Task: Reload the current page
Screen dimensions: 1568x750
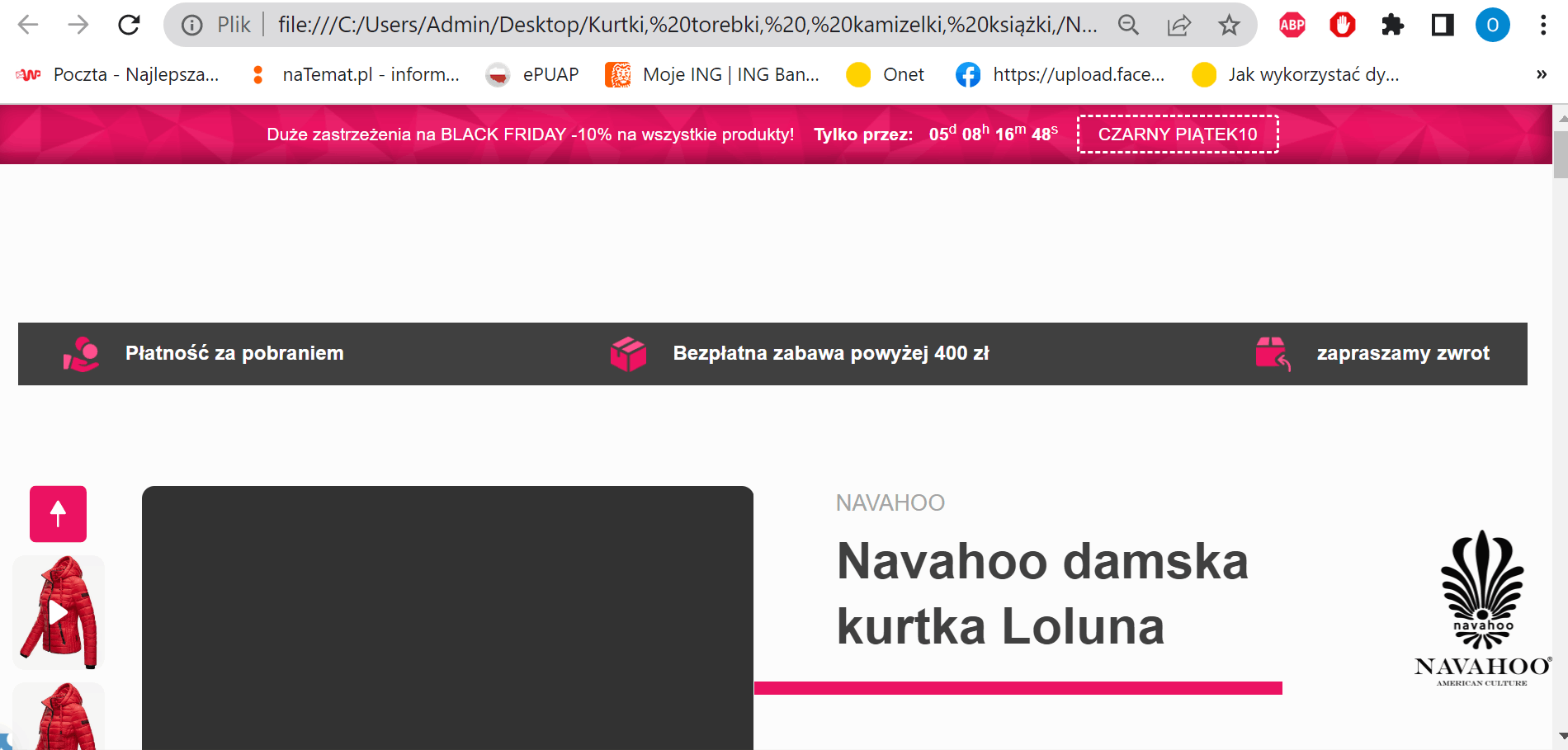Action: point(129,25)
